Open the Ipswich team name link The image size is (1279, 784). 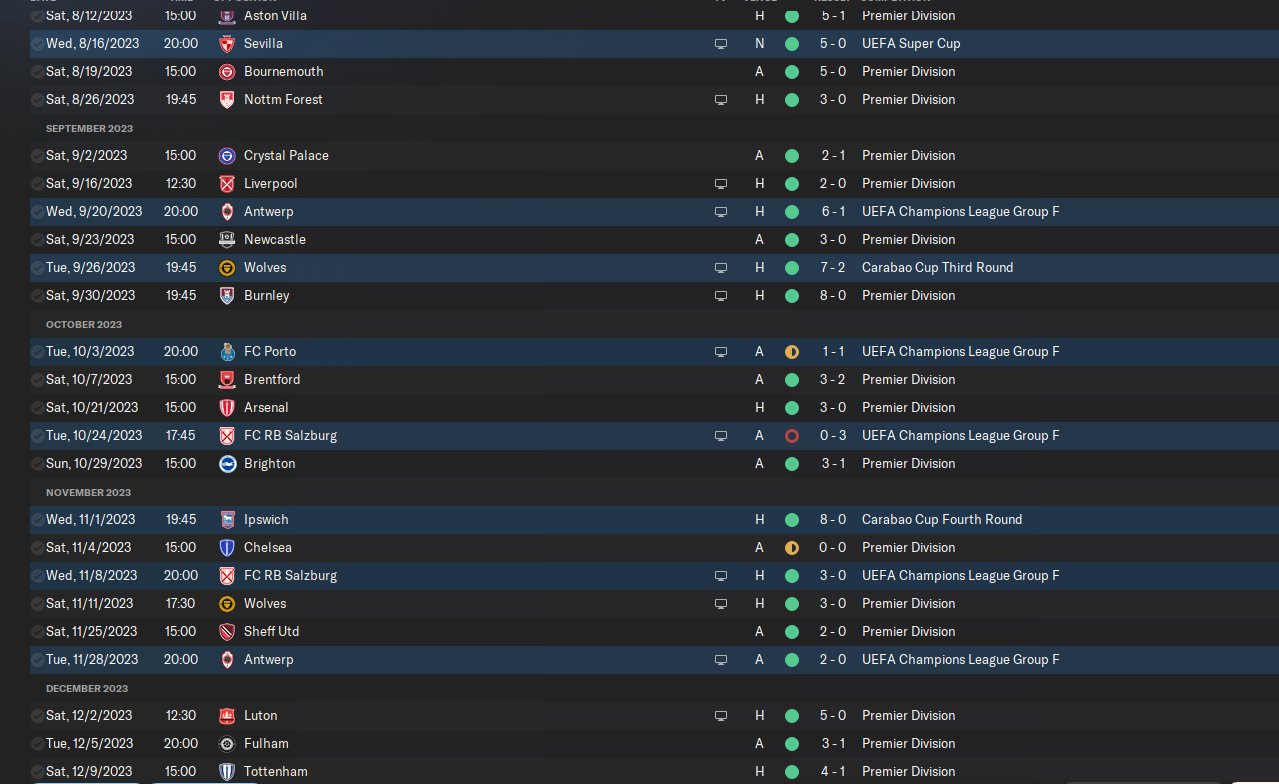(x=266, y=520)
